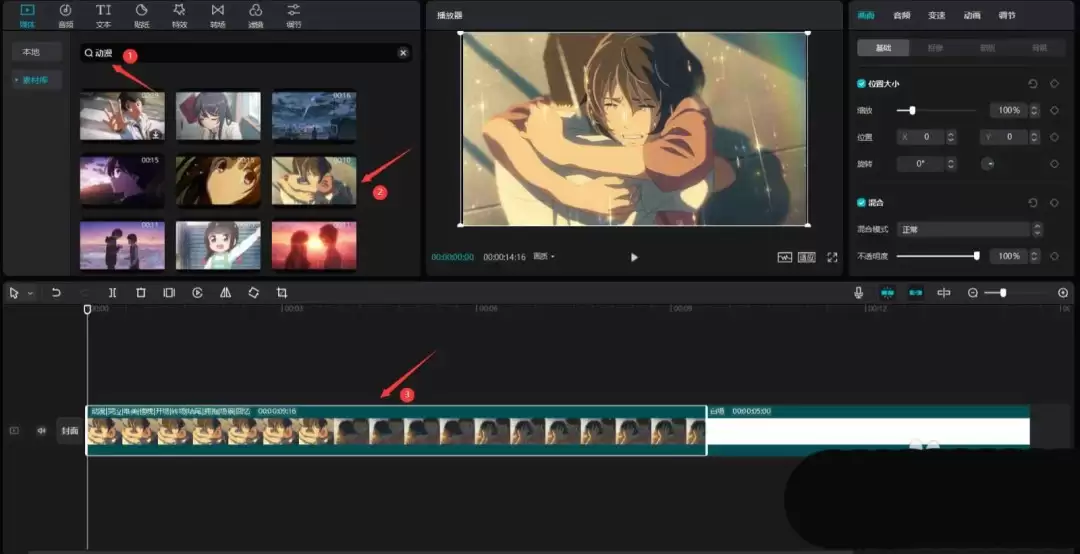Image resolution: width=1080 pixels, height=554 pixels.
Task: Select the pointer selection tool in timeline
Action: point(14,293)
